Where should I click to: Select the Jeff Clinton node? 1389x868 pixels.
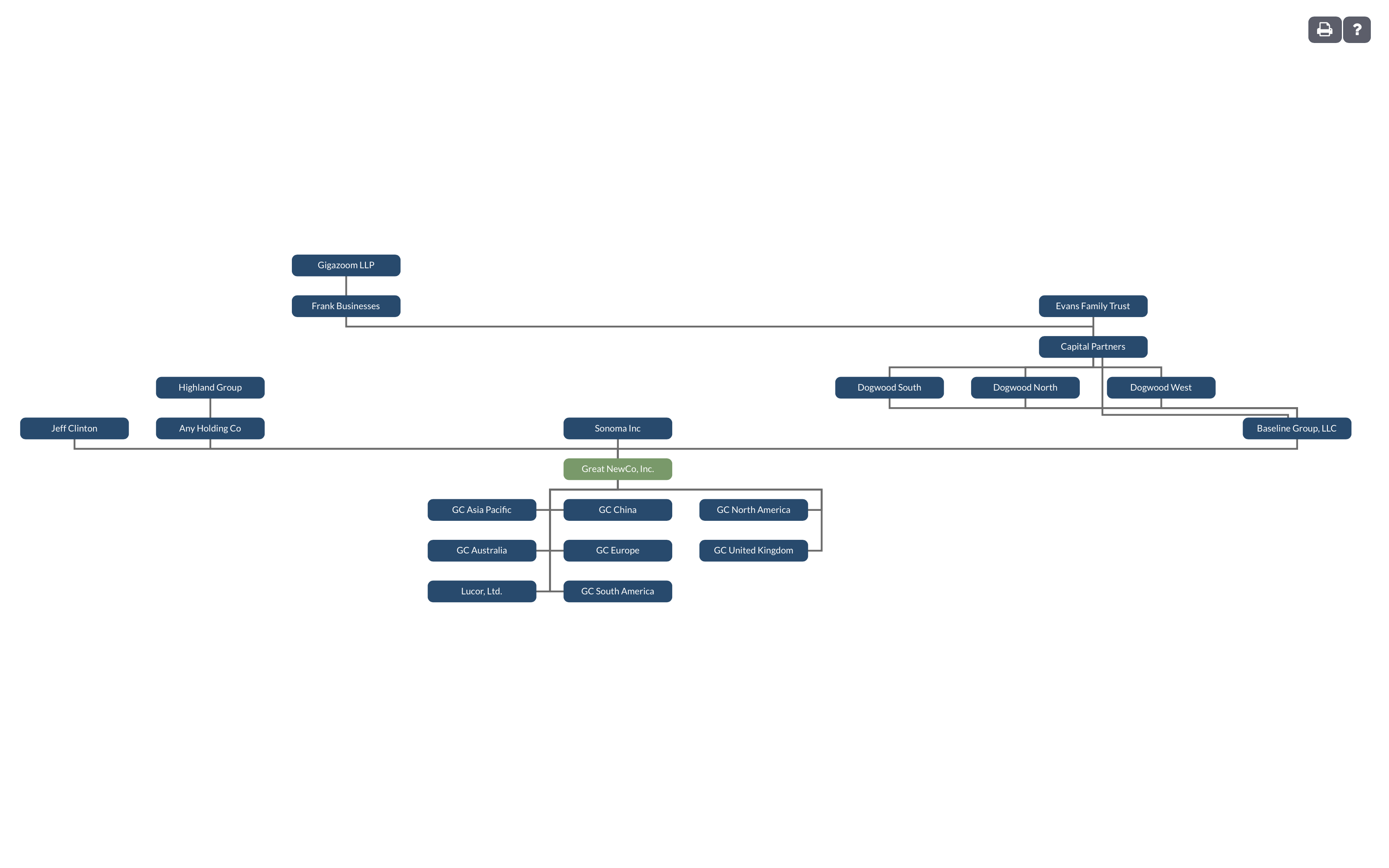click(x=74, y=428)
